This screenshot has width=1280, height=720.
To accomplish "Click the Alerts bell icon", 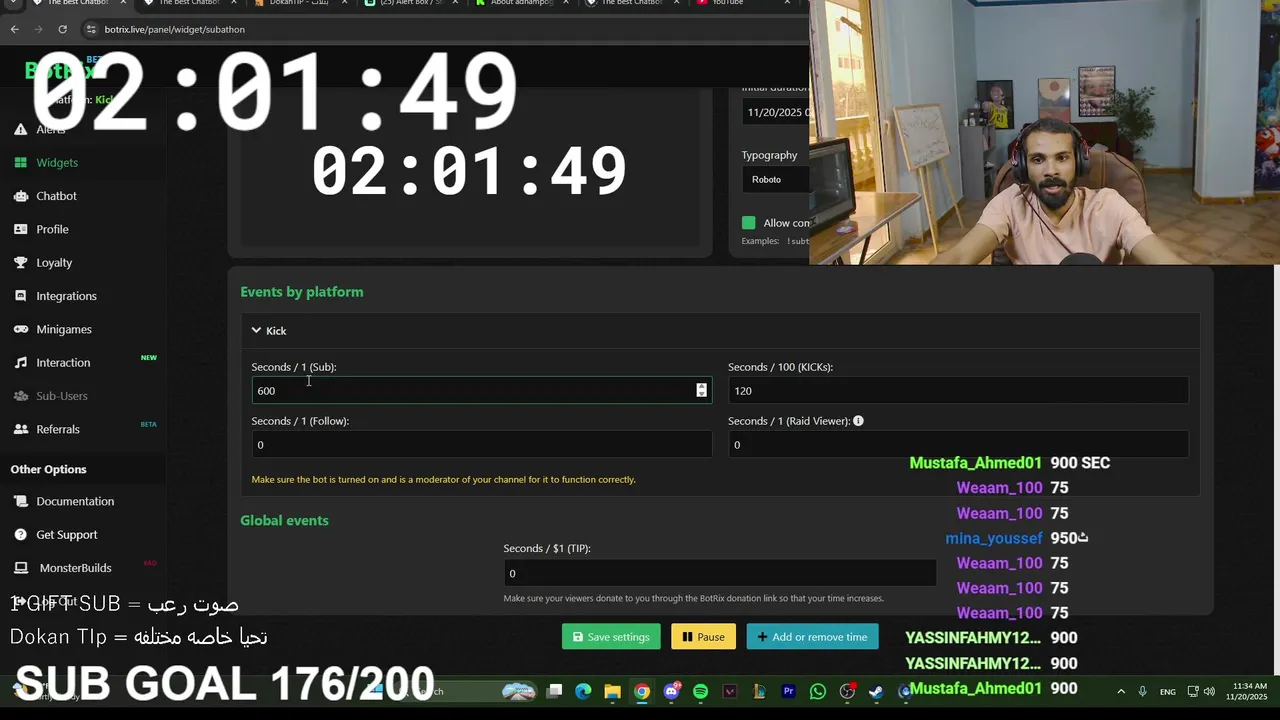I will tap(20, 129).
